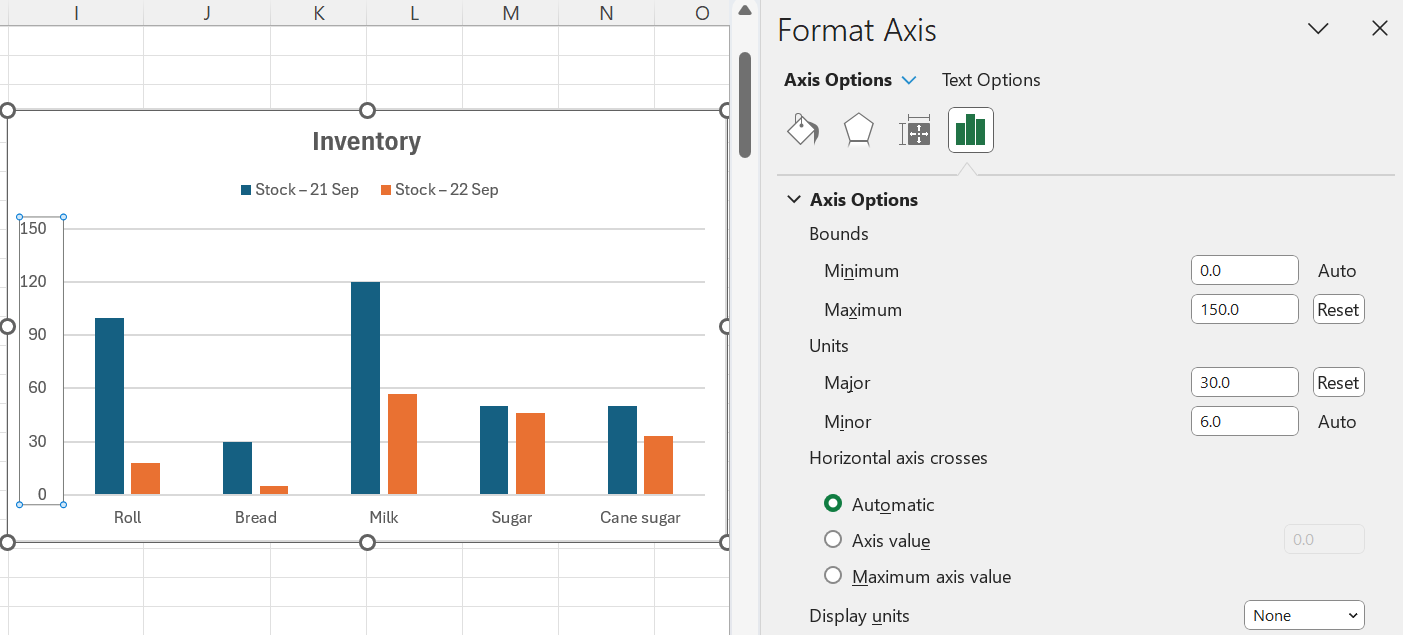This screenshot has width=1403, height=635.
Task: Click the scroll up arrow
Action: pos(744,11)
